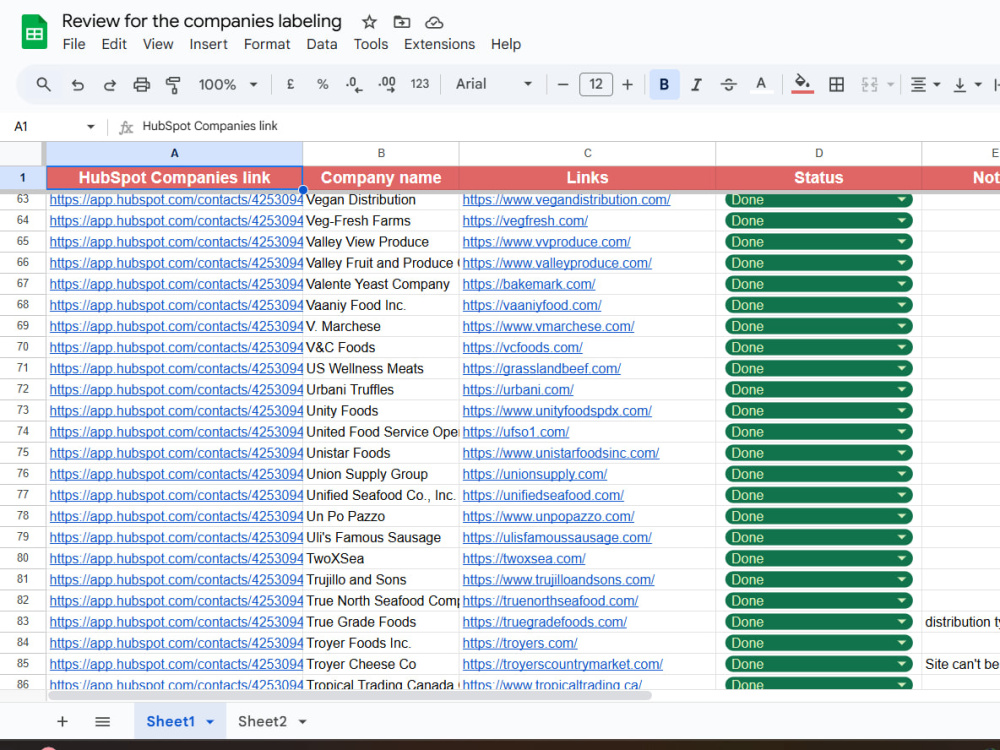Open HubSpot link for V&C Foods
The width and height of the screenshot is (1000, 750).
click(176, 348)
